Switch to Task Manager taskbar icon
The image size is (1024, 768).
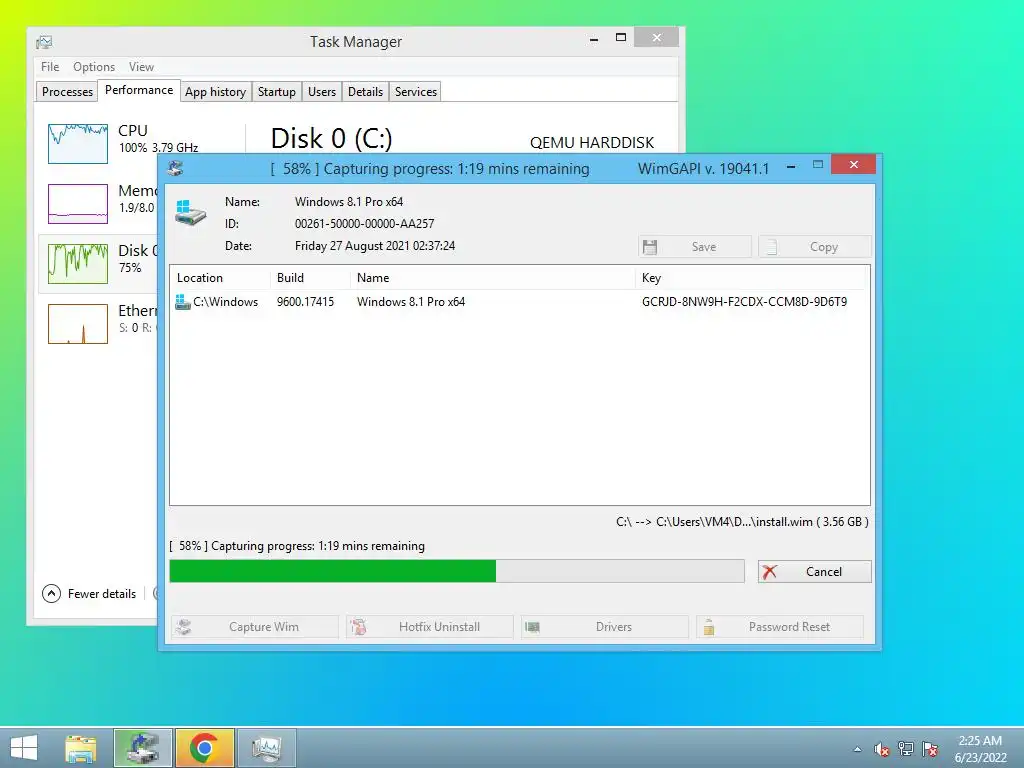pos(266,748)
